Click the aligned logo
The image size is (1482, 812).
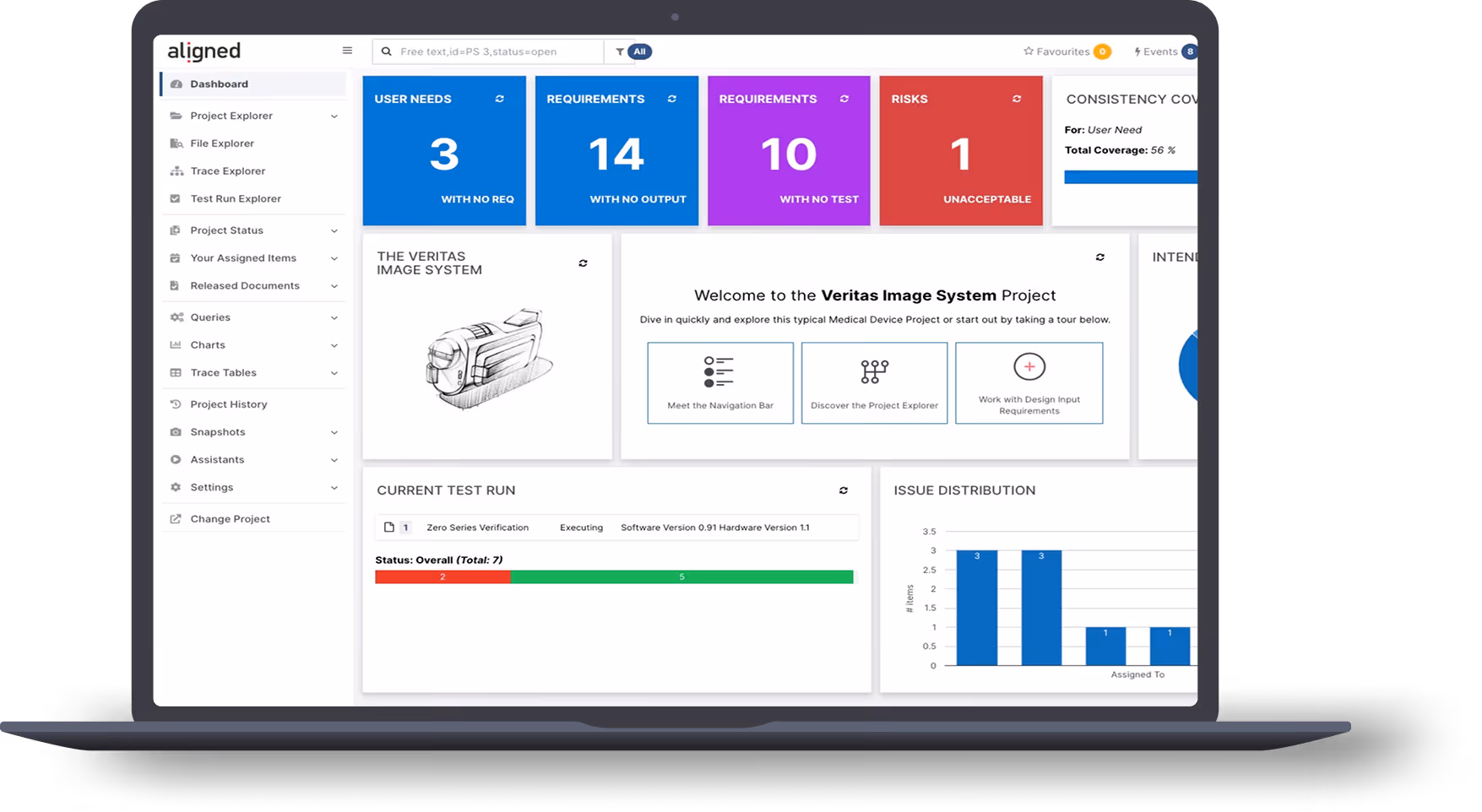click(204, 51)
